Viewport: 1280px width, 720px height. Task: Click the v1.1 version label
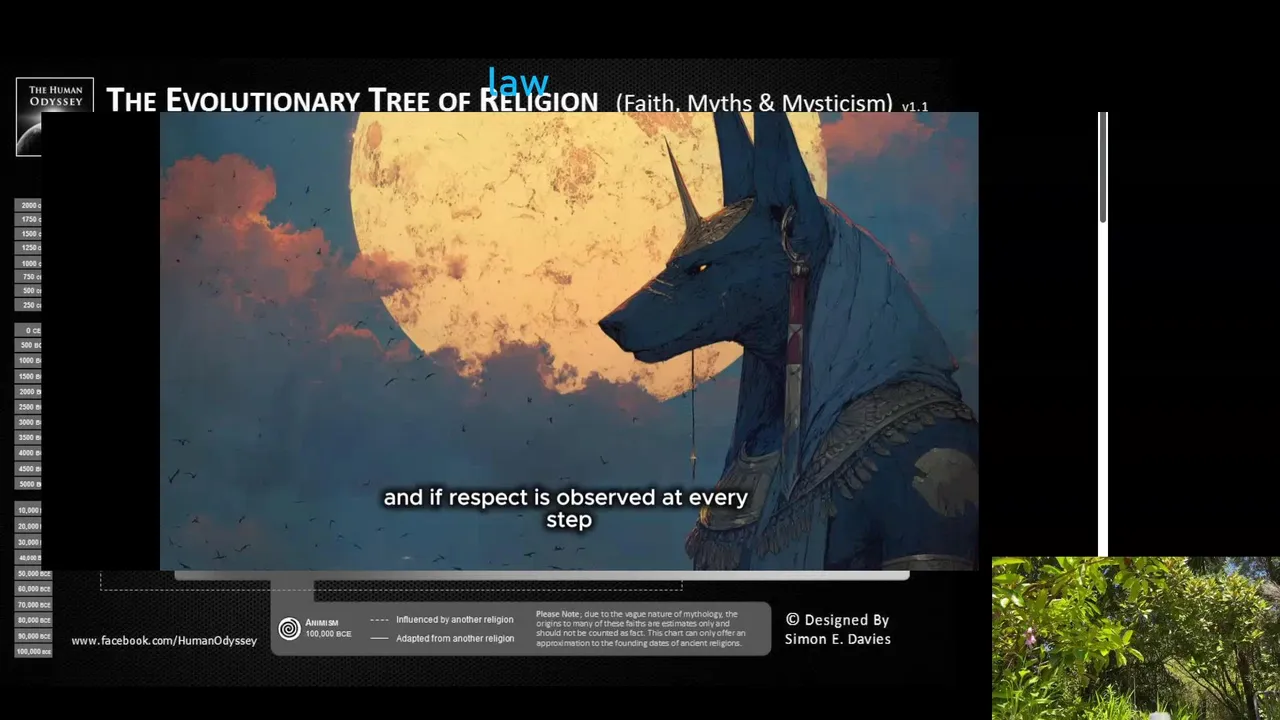pyautogui.click(x=915, y=106)
